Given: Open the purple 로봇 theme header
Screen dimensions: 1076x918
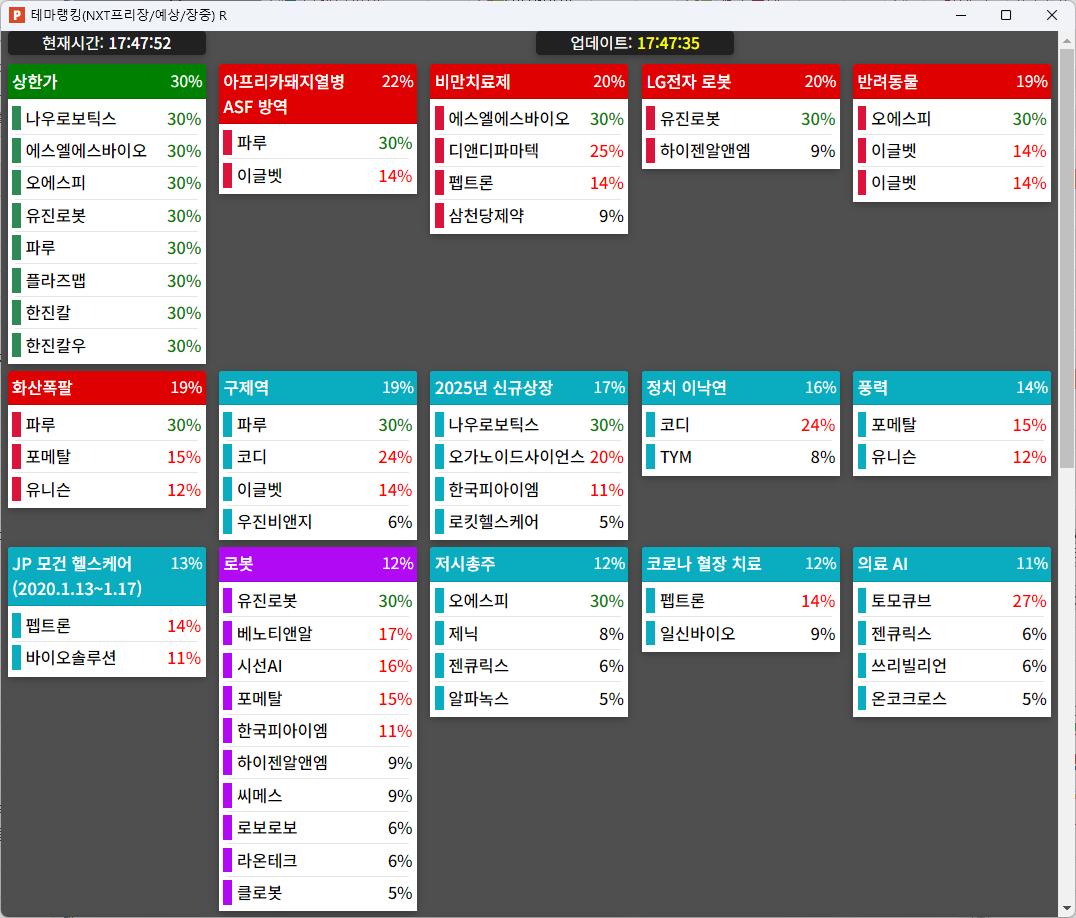Looking at the screenshot, I should (x=318, y=564).
